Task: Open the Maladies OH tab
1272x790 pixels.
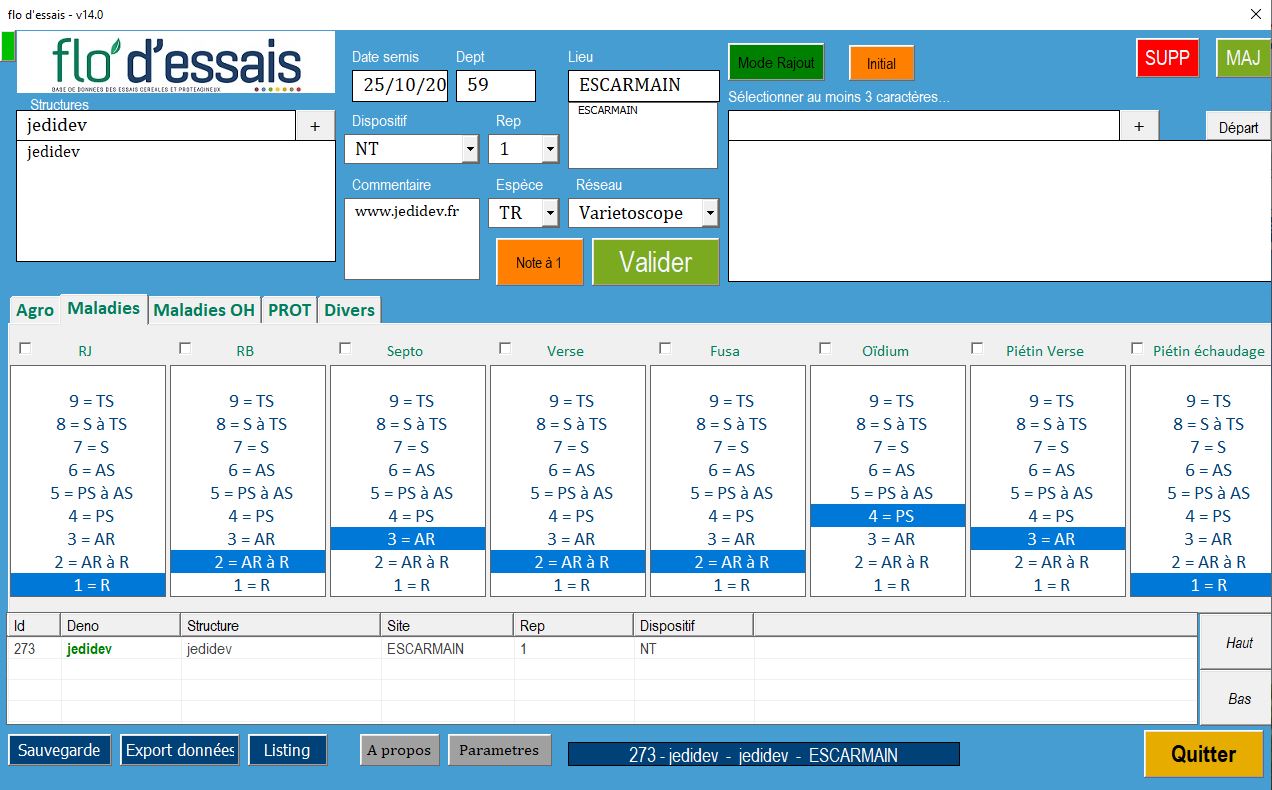Action: 204,310
